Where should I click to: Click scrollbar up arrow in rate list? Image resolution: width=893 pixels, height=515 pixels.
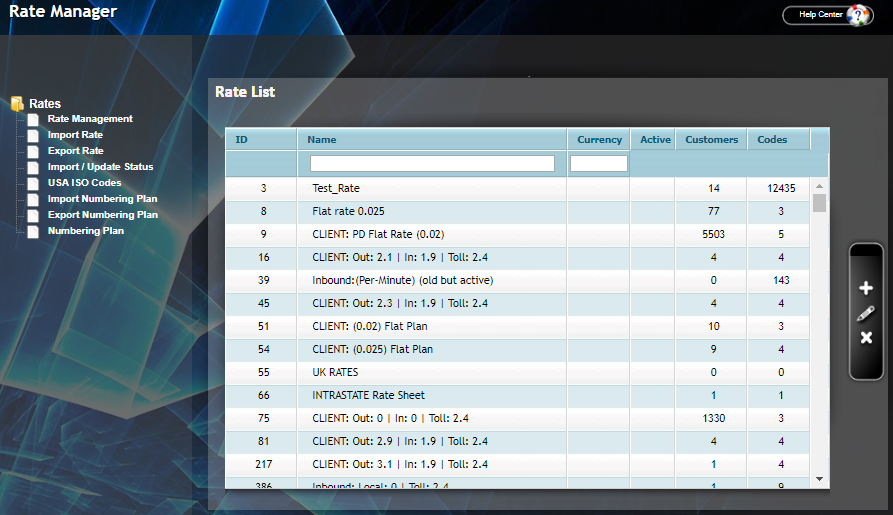coord(820,187)
